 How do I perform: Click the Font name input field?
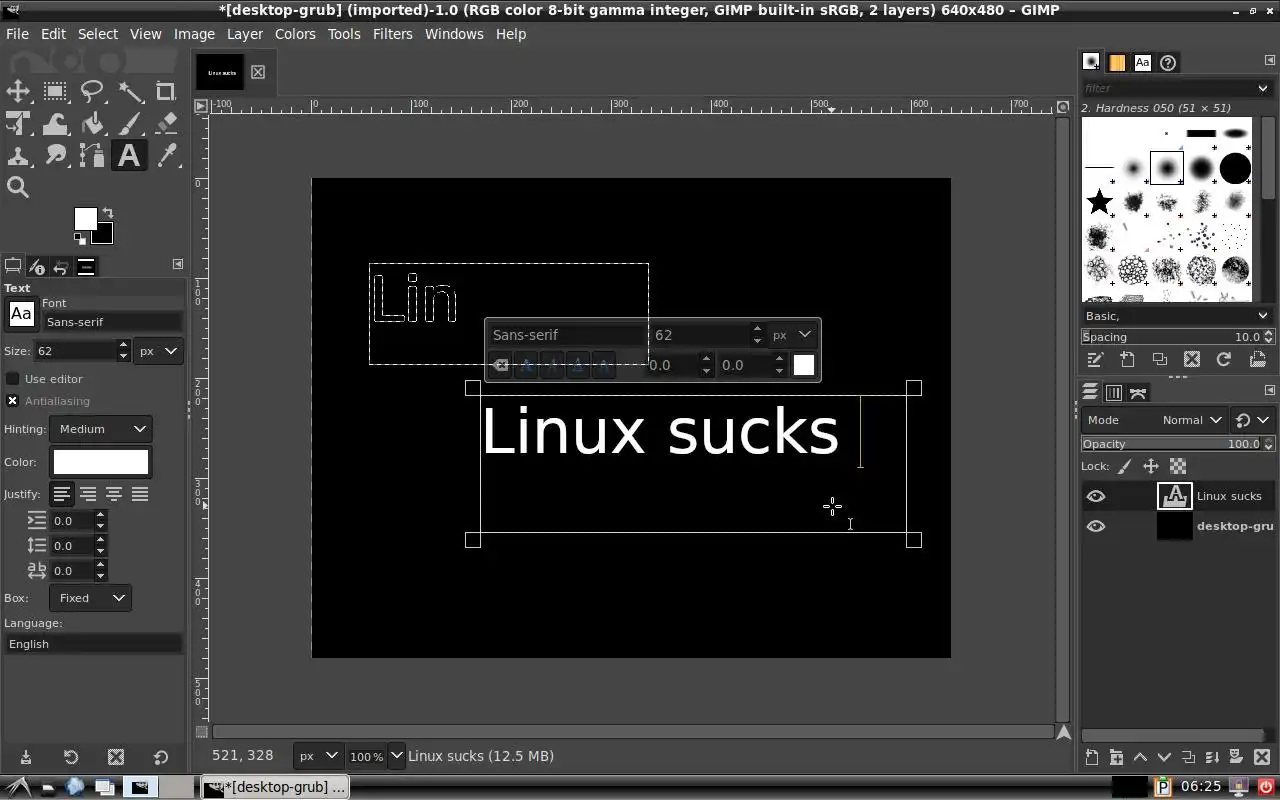point(112,322)
